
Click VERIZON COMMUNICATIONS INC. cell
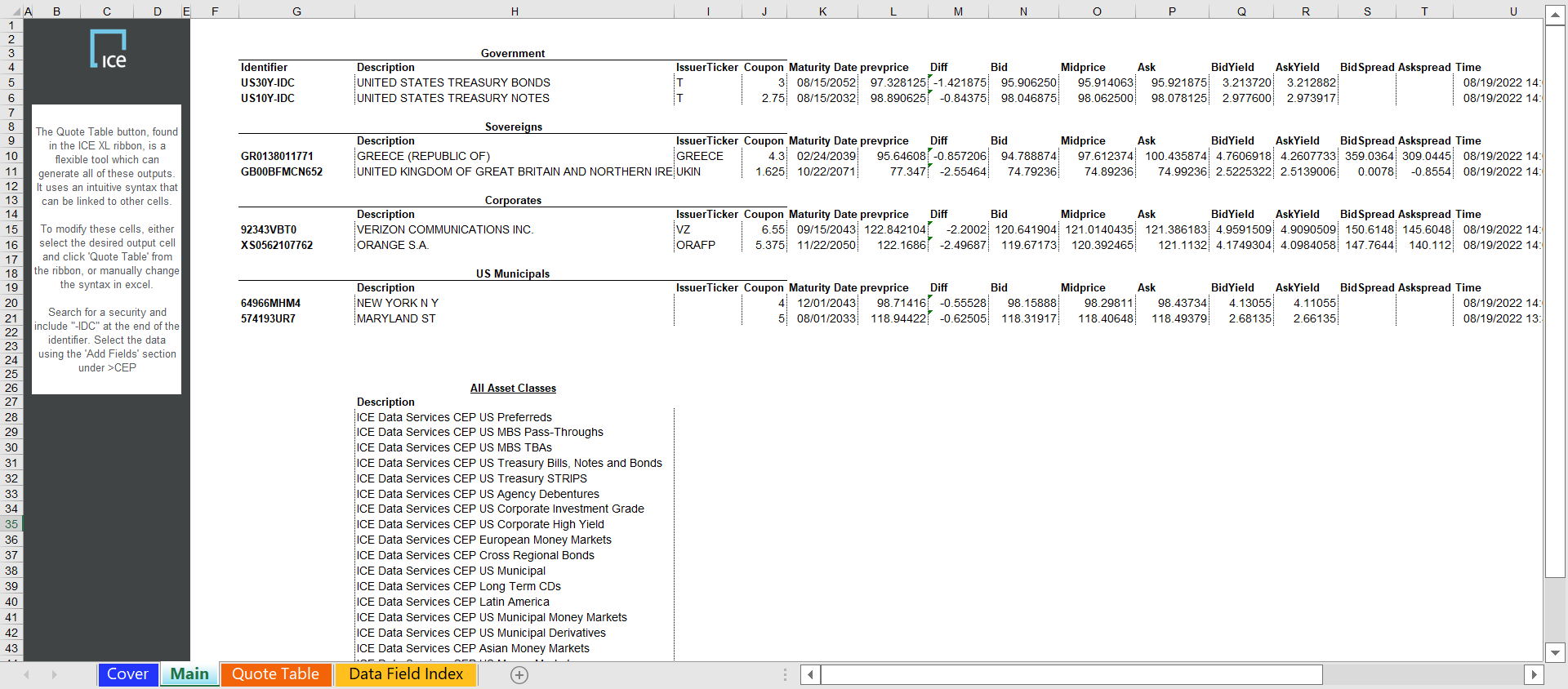514,229
